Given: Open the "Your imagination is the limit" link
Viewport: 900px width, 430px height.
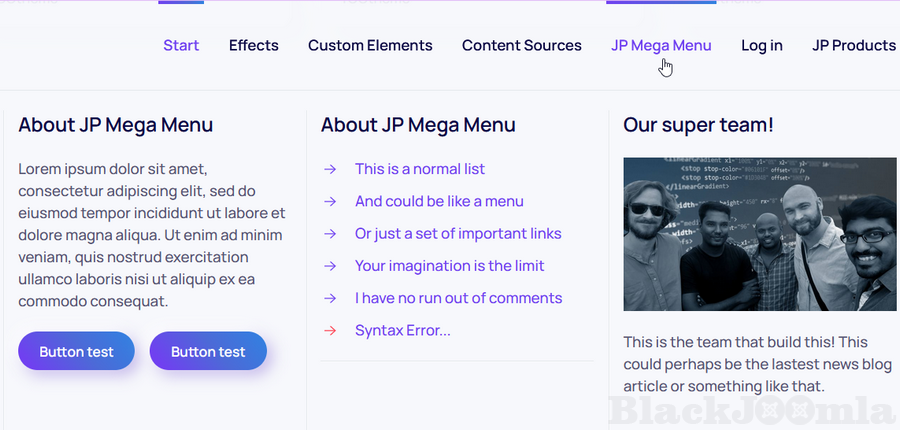Looking at the screenshot, I should coord(449,266).
